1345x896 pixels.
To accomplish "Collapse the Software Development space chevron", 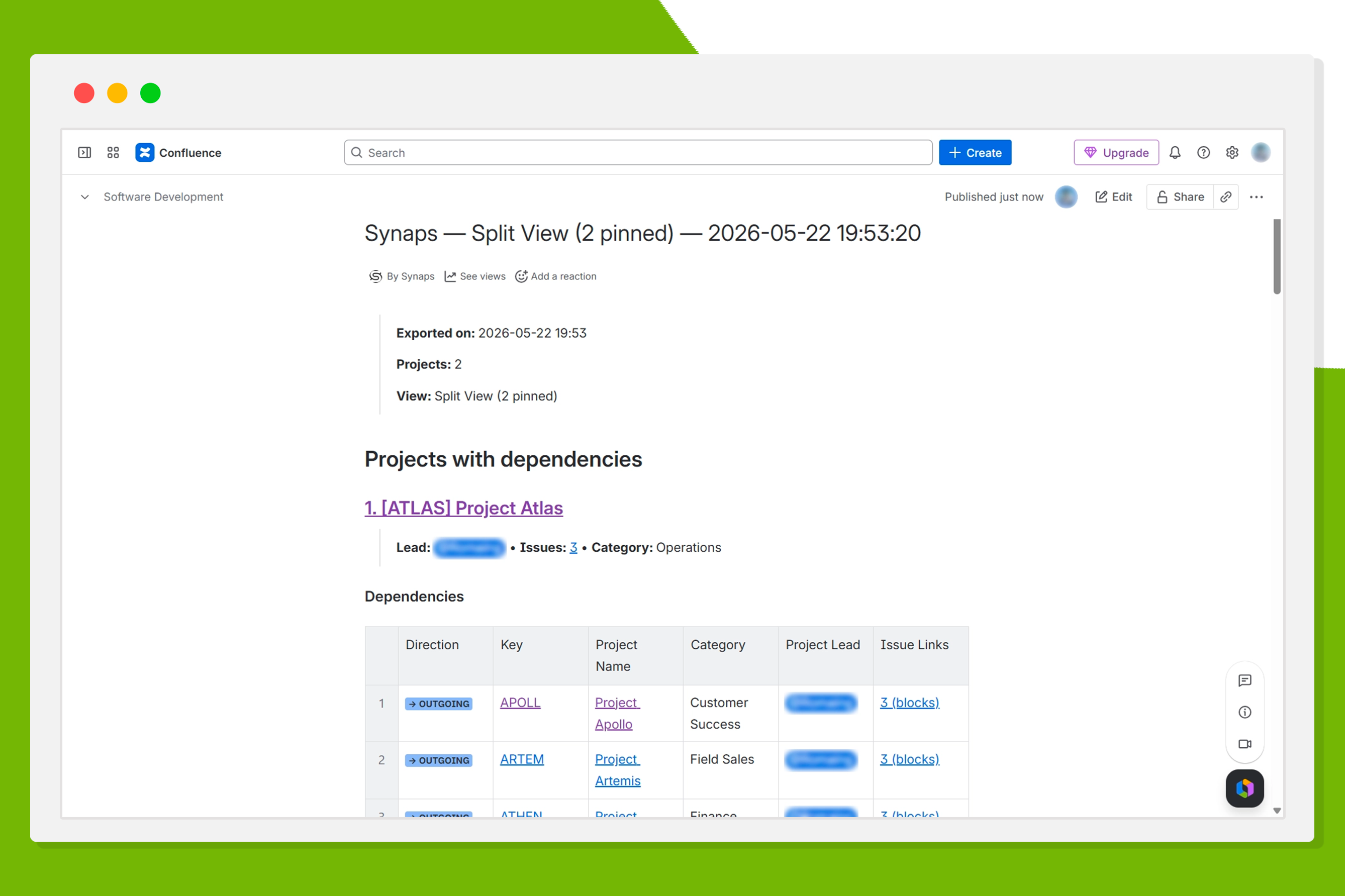I will 84,197.
